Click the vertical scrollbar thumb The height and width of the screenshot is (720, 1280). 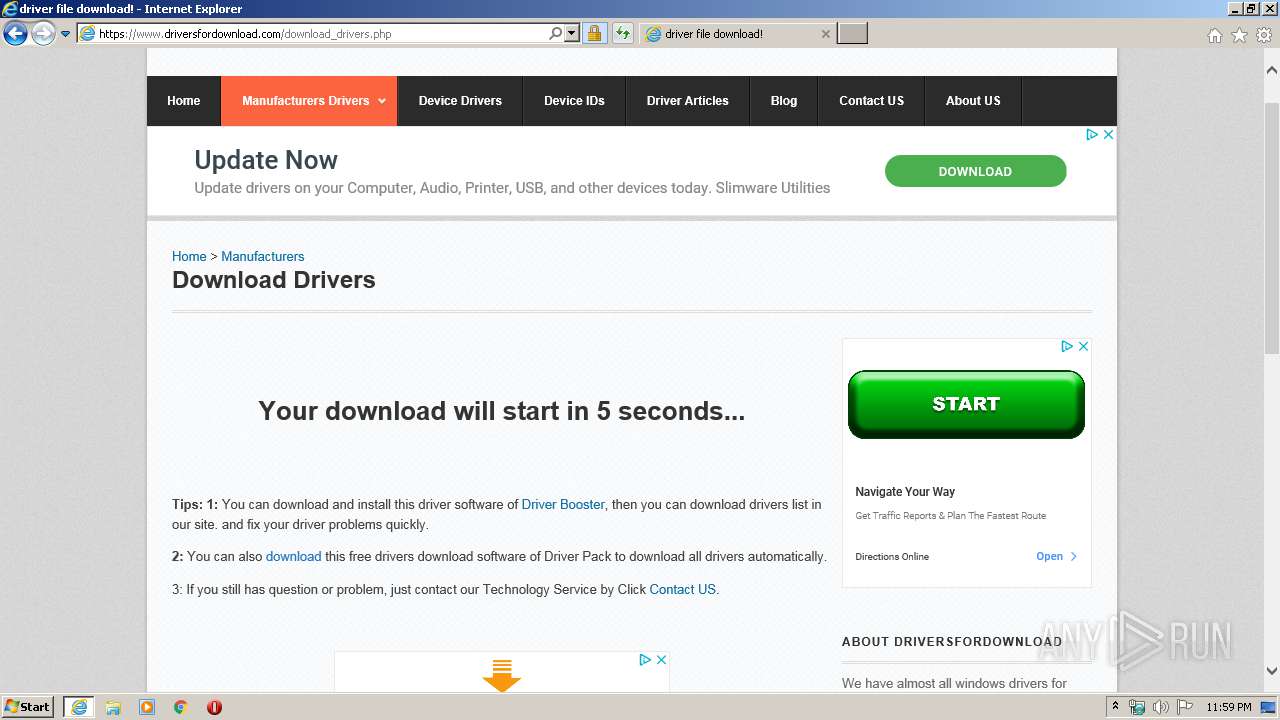[1271, 226]
